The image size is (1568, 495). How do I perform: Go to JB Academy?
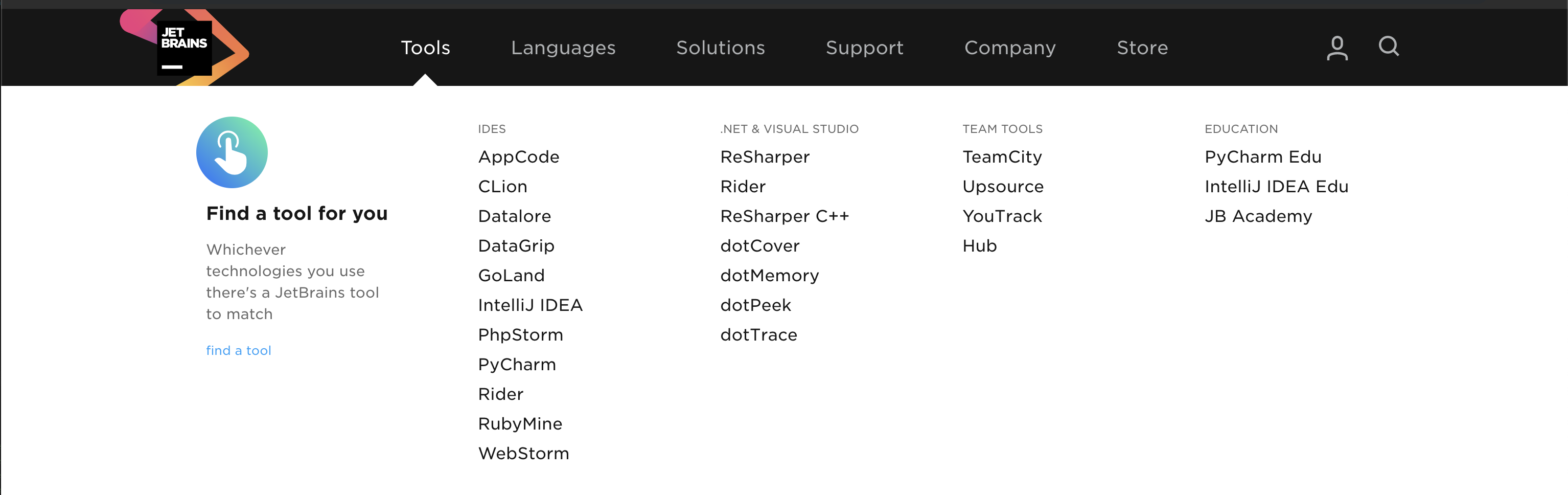1258,216
